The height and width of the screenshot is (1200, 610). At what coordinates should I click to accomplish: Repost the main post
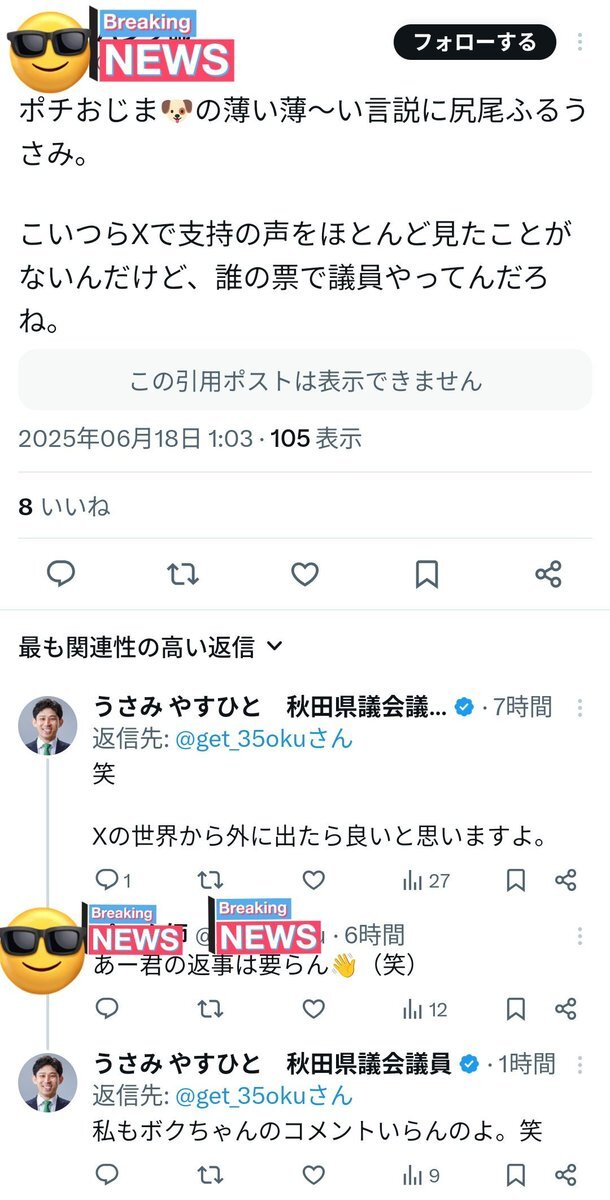[183, 574]
